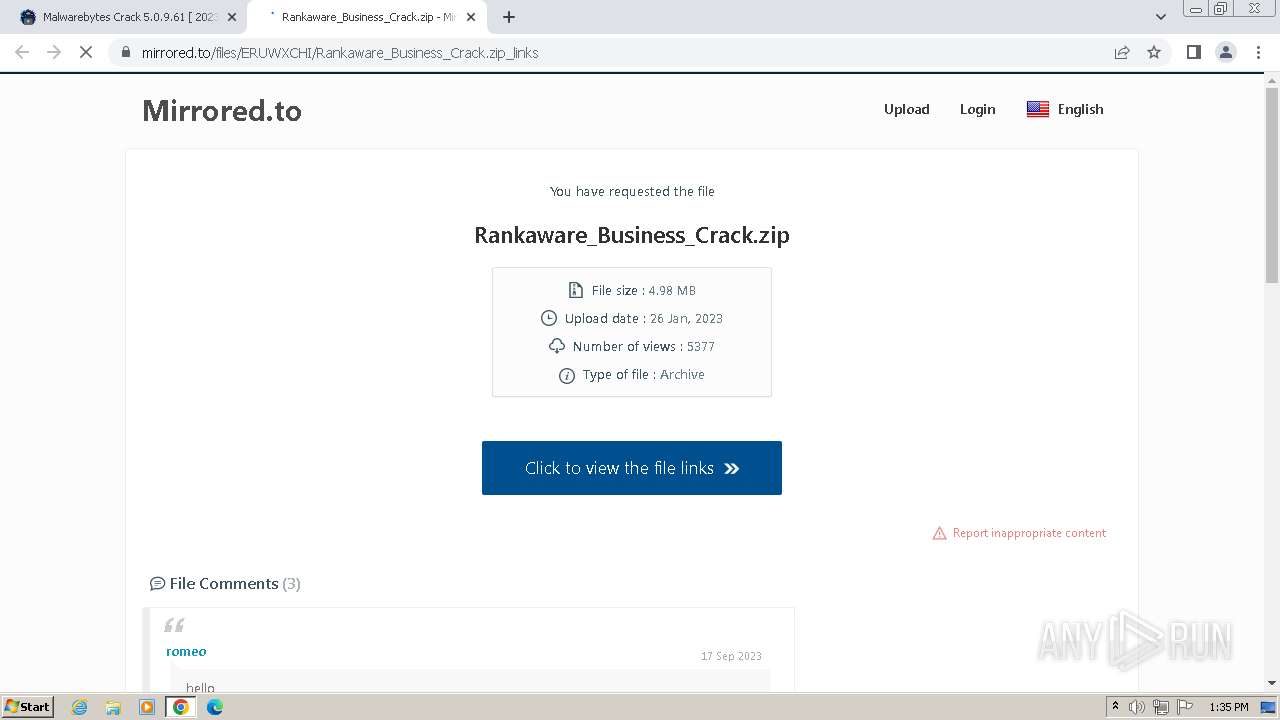This screenshot has height=720, width=1280.
Task: Open the media player taskbar icon
Action: (147, 707)
